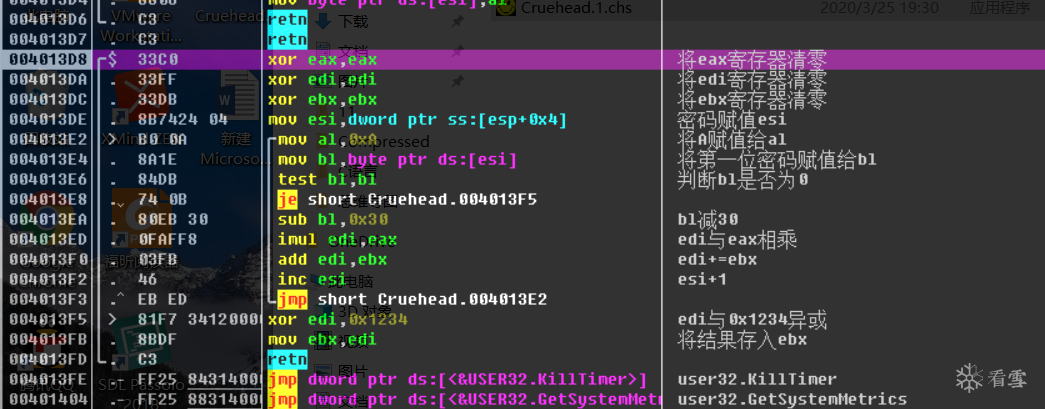Click the 'xor edi,0x1234' instruction

pos(337,319)
